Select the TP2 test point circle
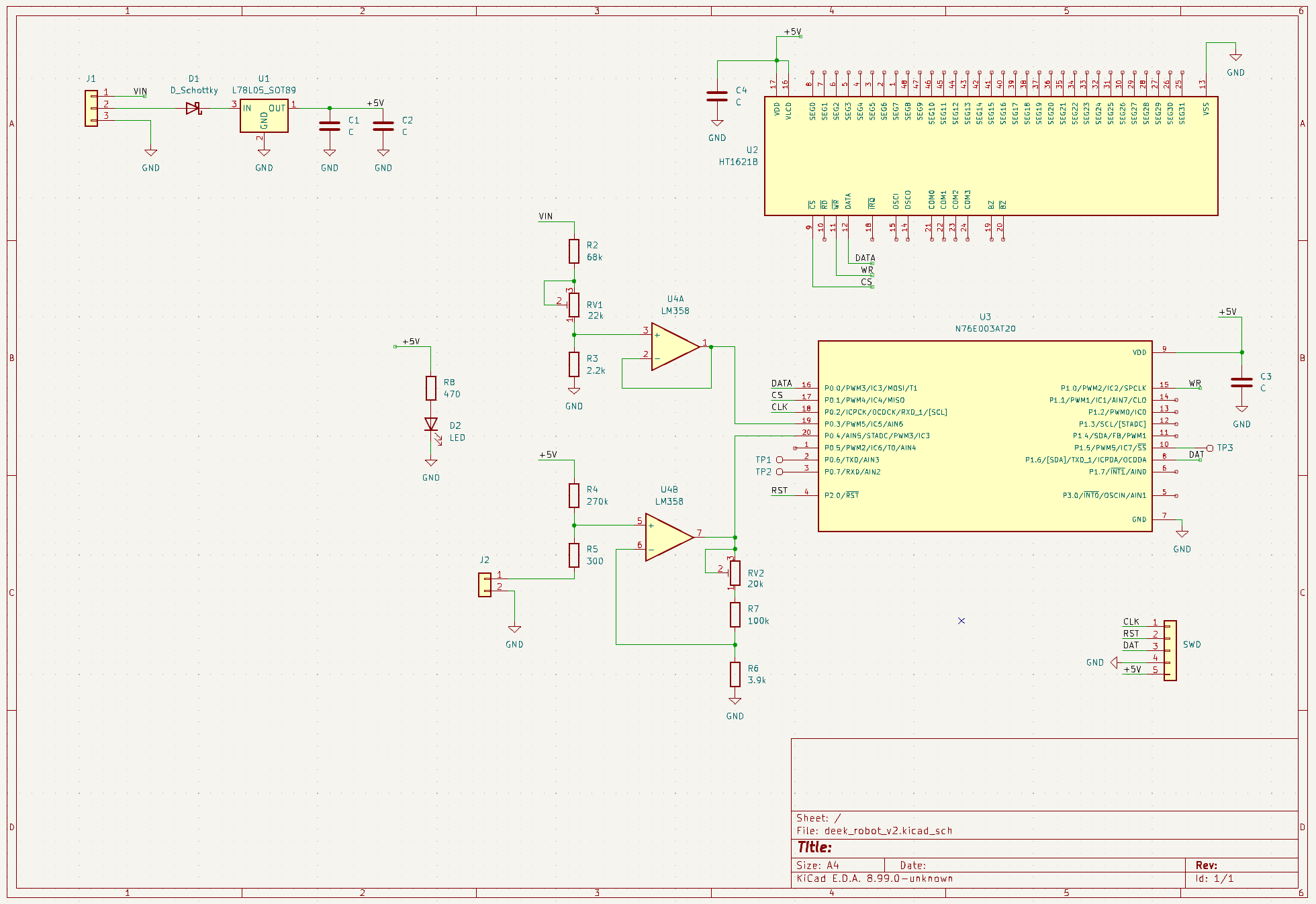The height and width of the screenshot is (904, 1316). pyautogui.click(x=780, y=472)
